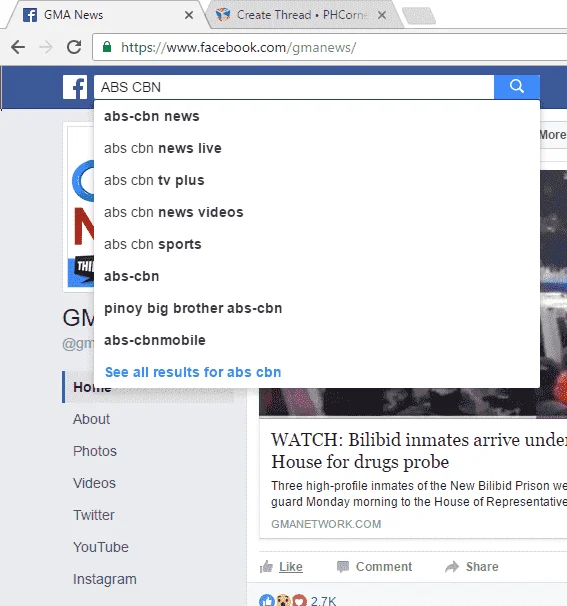
Task: Click the Comment text on the post
Action: click(x=384, y=567)
